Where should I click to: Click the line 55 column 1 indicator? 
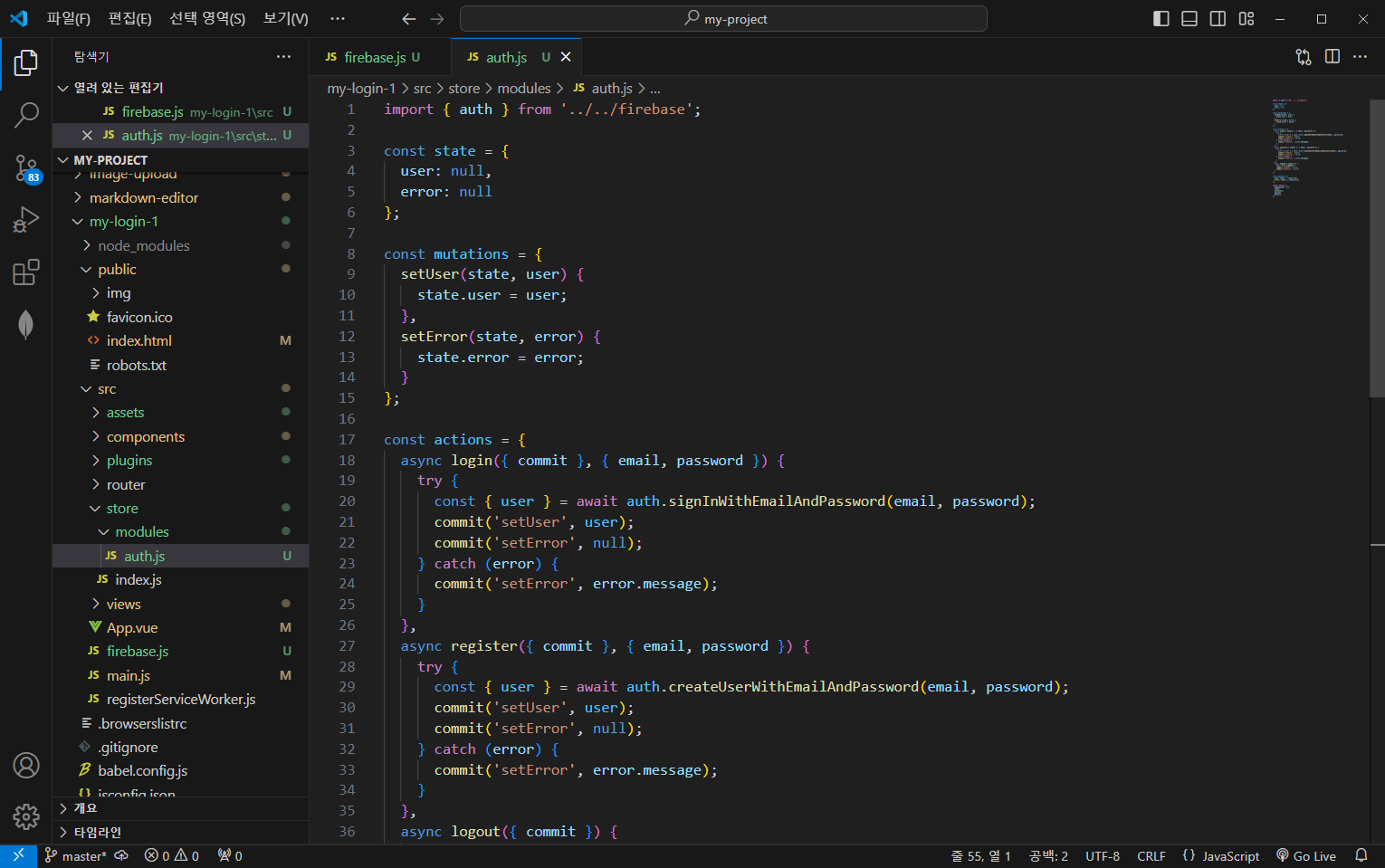(x=980, y=856)
